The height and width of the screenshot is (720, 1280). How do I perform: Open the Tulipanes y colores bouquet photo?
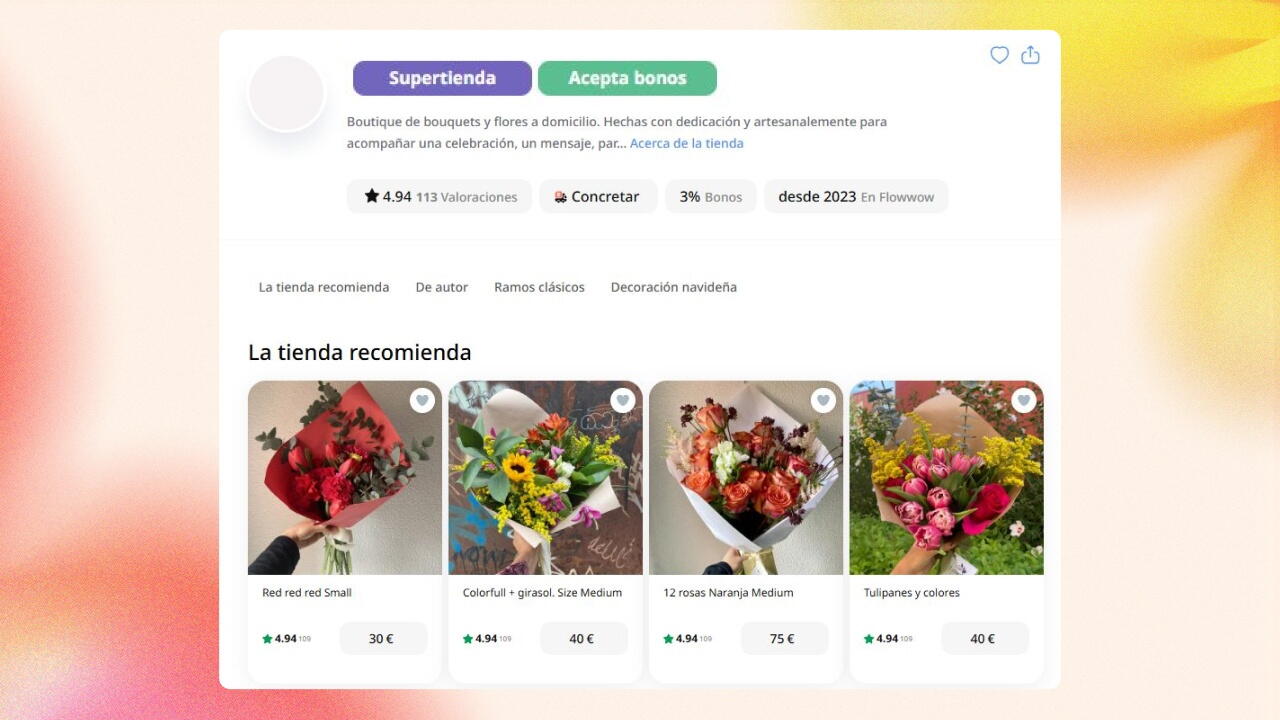[x=946, y=480]
